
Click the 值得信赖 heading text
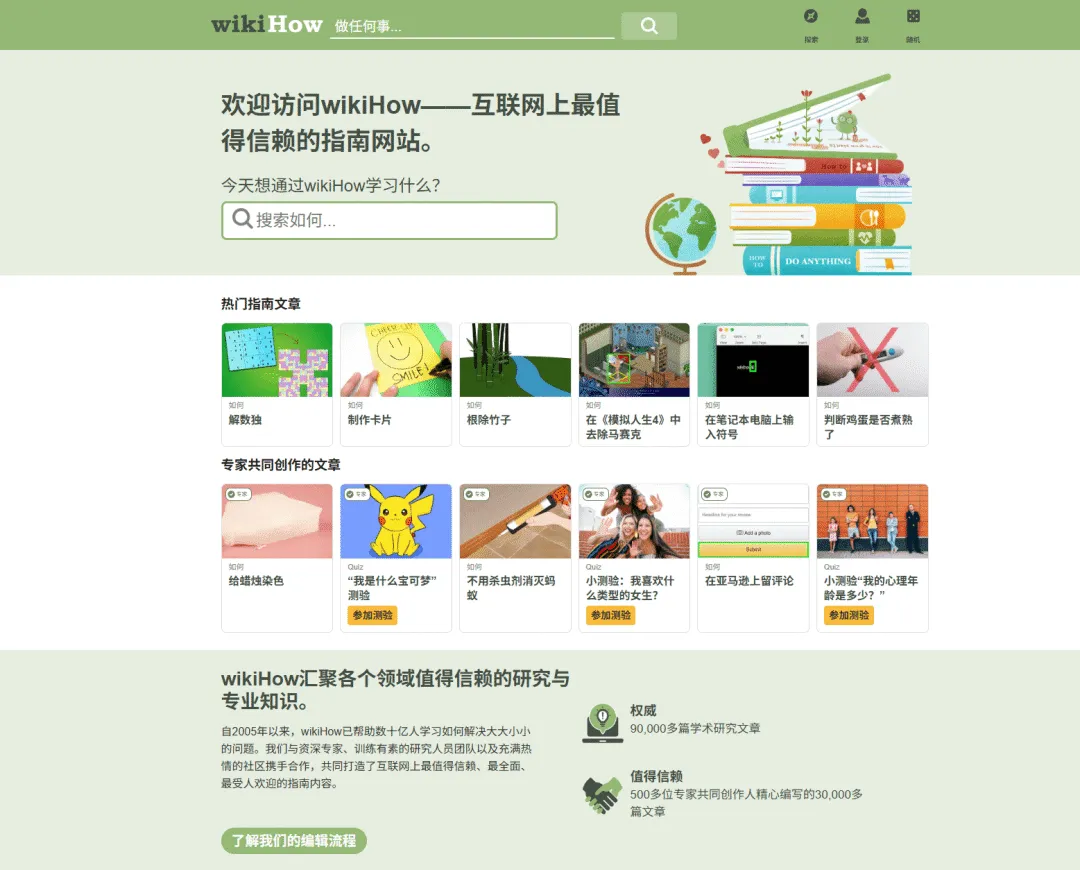pyautogui.click(x=656, y=776)
